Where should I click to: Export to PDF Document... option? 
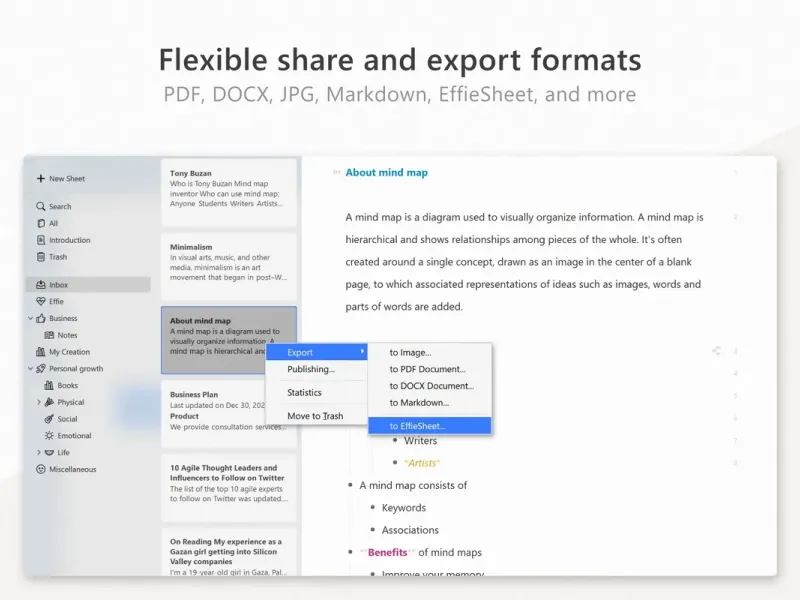click(x=430, y=369)
